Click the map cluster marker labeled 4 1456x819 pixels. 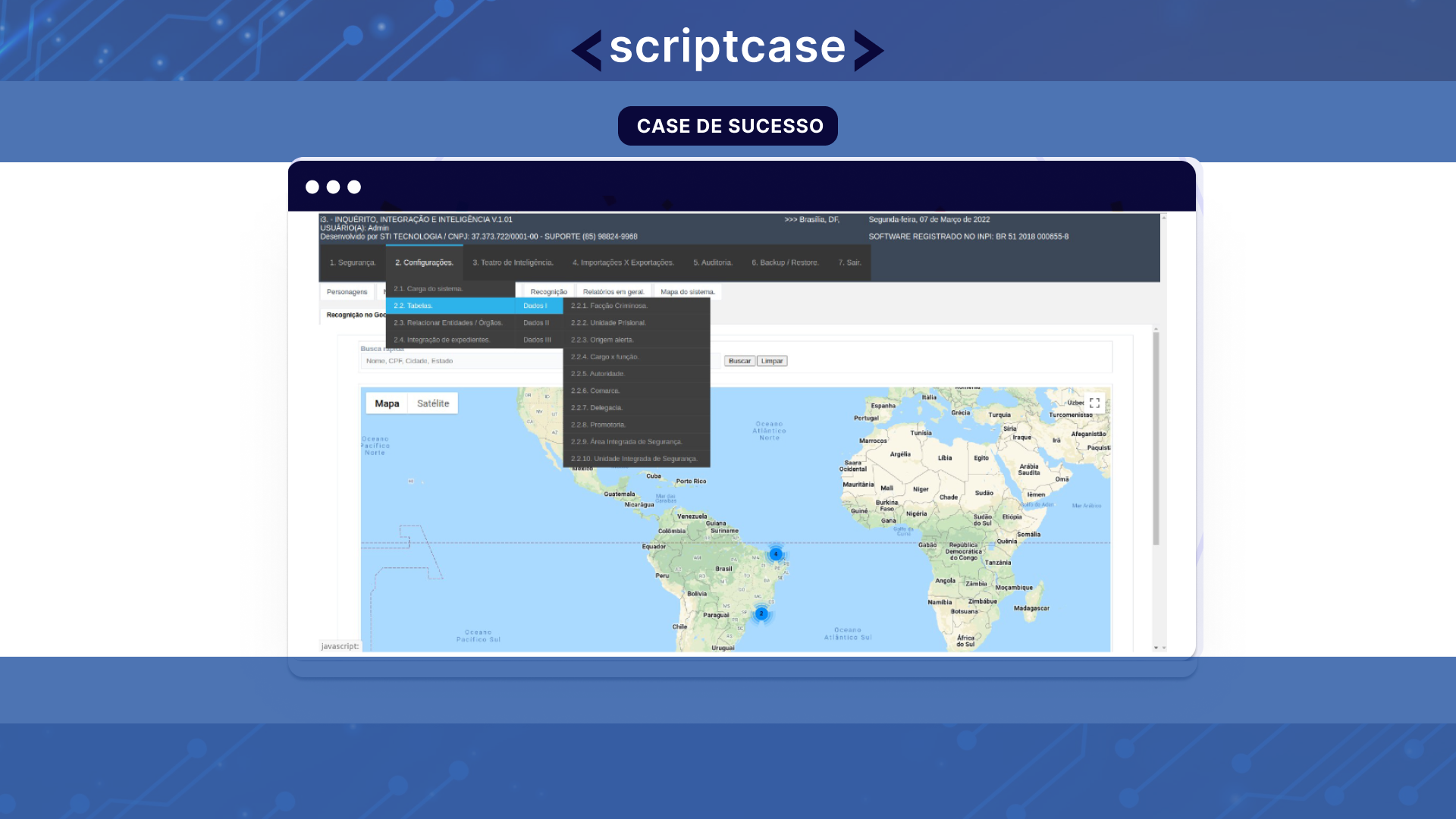(x=776, y=554)
